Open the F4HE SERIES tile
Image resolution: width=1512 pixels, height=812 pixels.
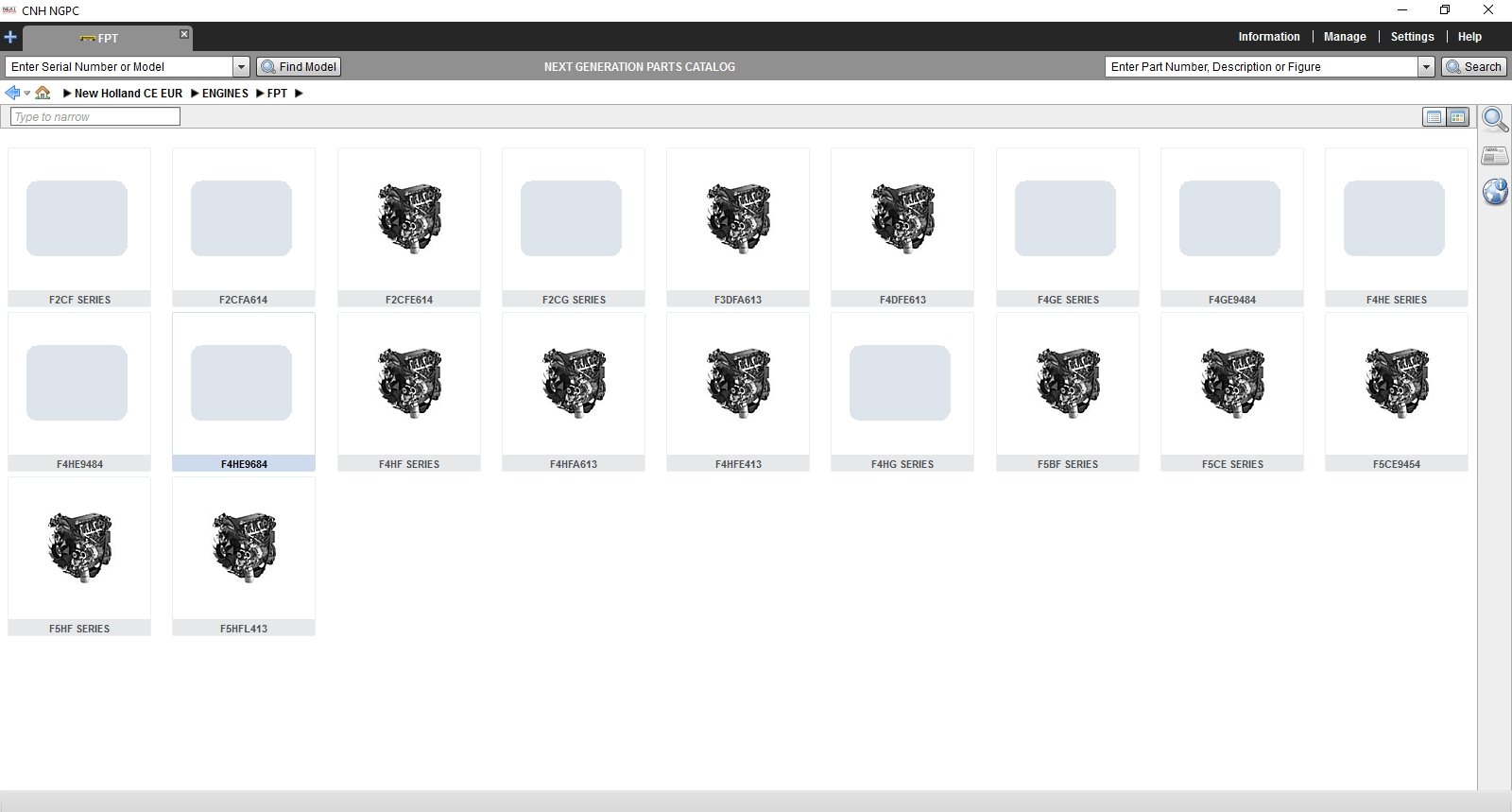click(x=1397, y=227)
